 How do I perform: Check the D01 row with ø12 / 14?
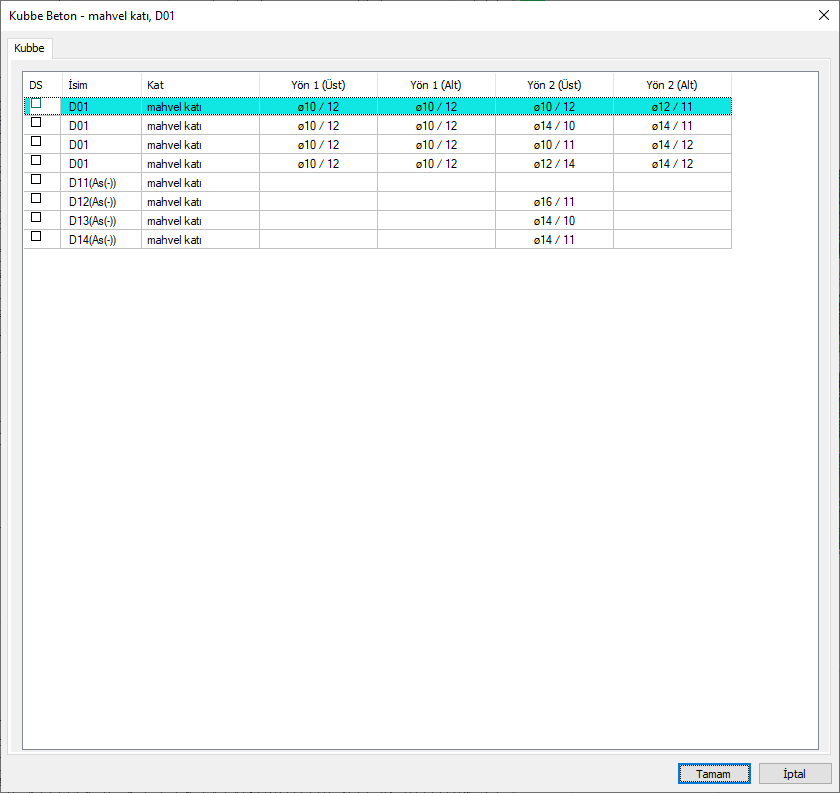pyautogui.click(x=36, y=160)
